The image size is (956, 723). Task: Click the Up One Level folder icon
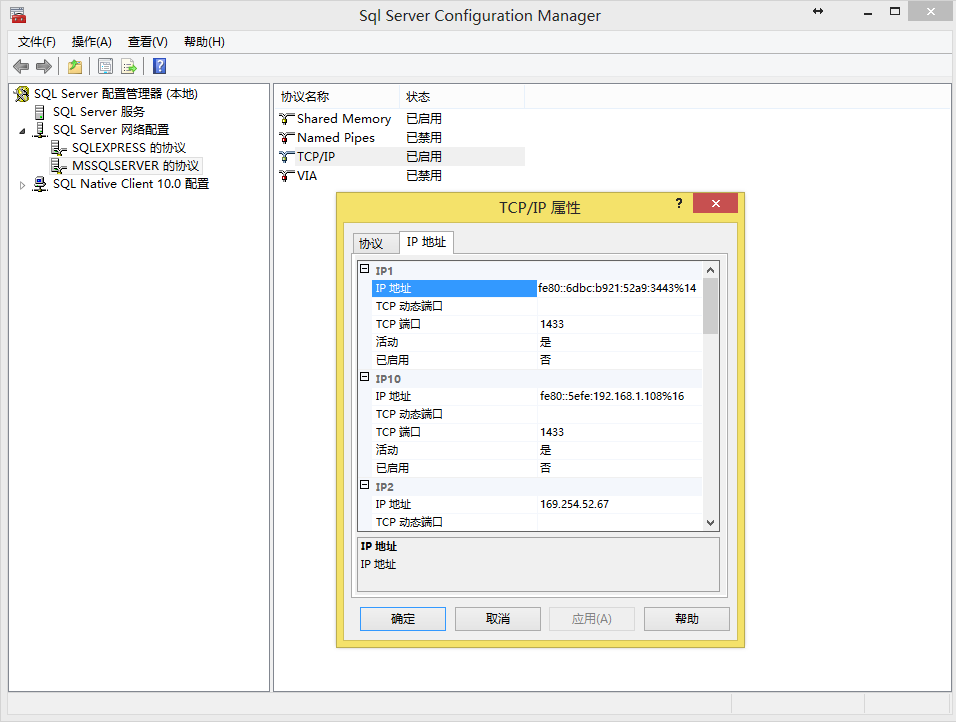click(x=74, y=67)
